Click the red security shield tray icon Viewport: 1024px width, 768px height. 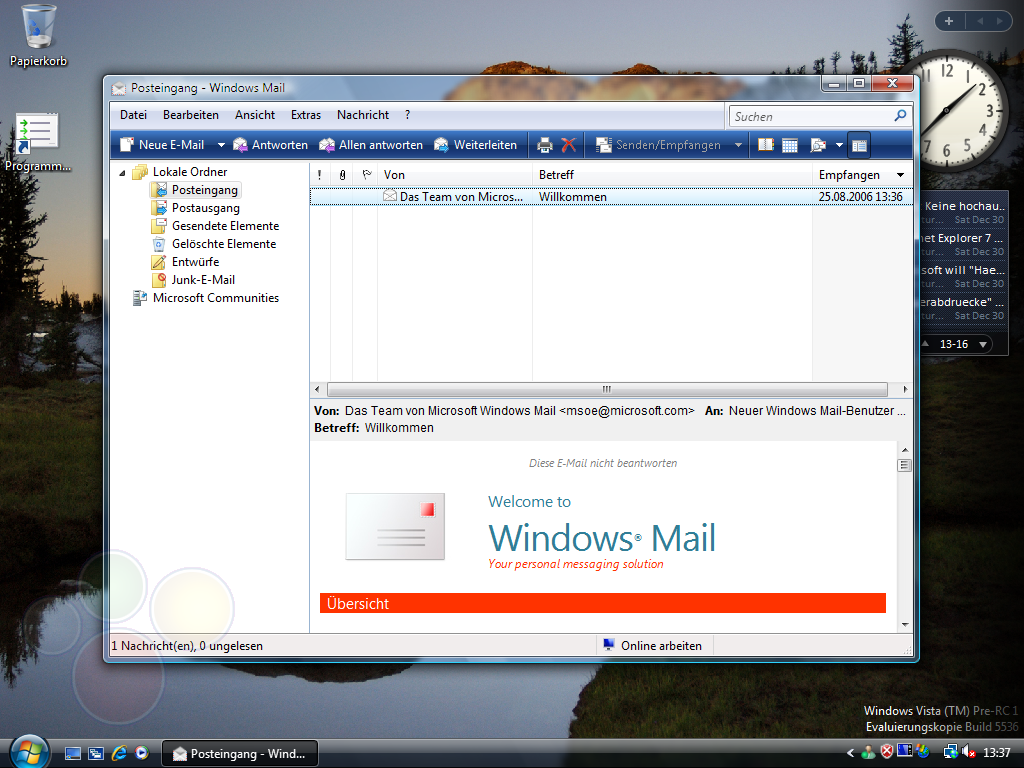(886, 752)
